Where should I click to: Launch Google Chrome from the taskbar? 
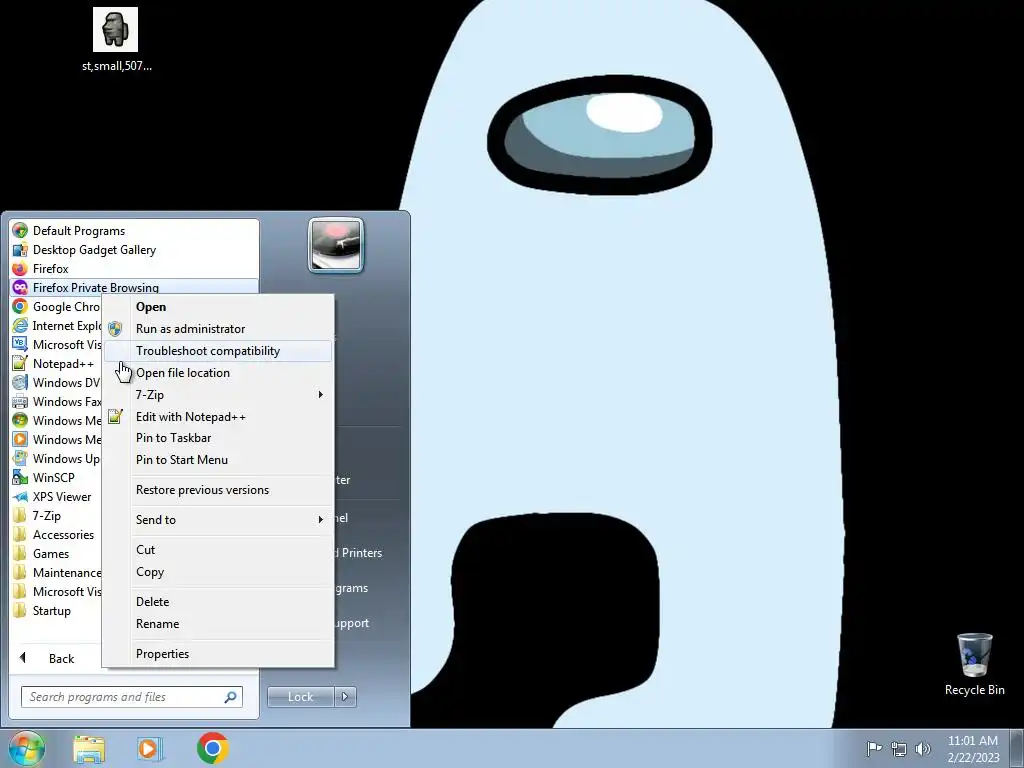coord(212,748)
